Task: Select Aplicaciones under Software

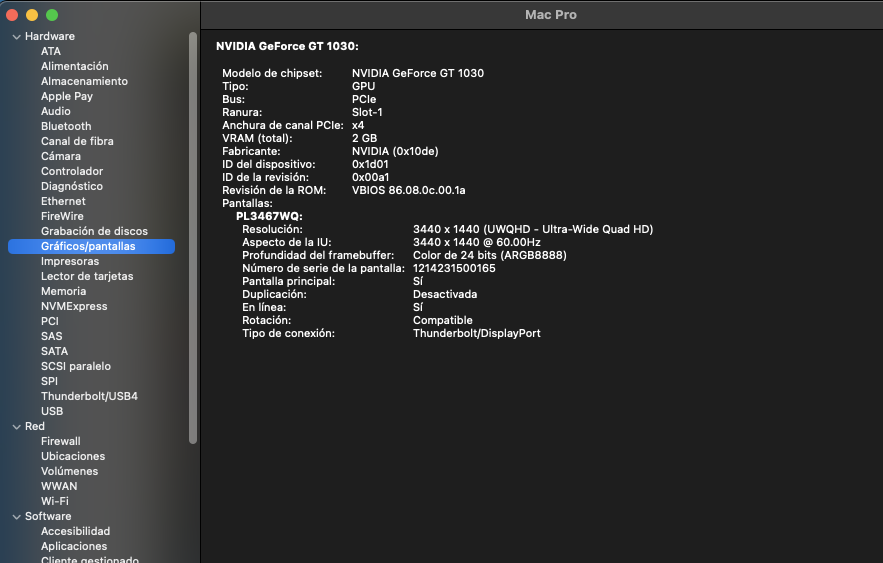Action: click(x=74, y=547)
